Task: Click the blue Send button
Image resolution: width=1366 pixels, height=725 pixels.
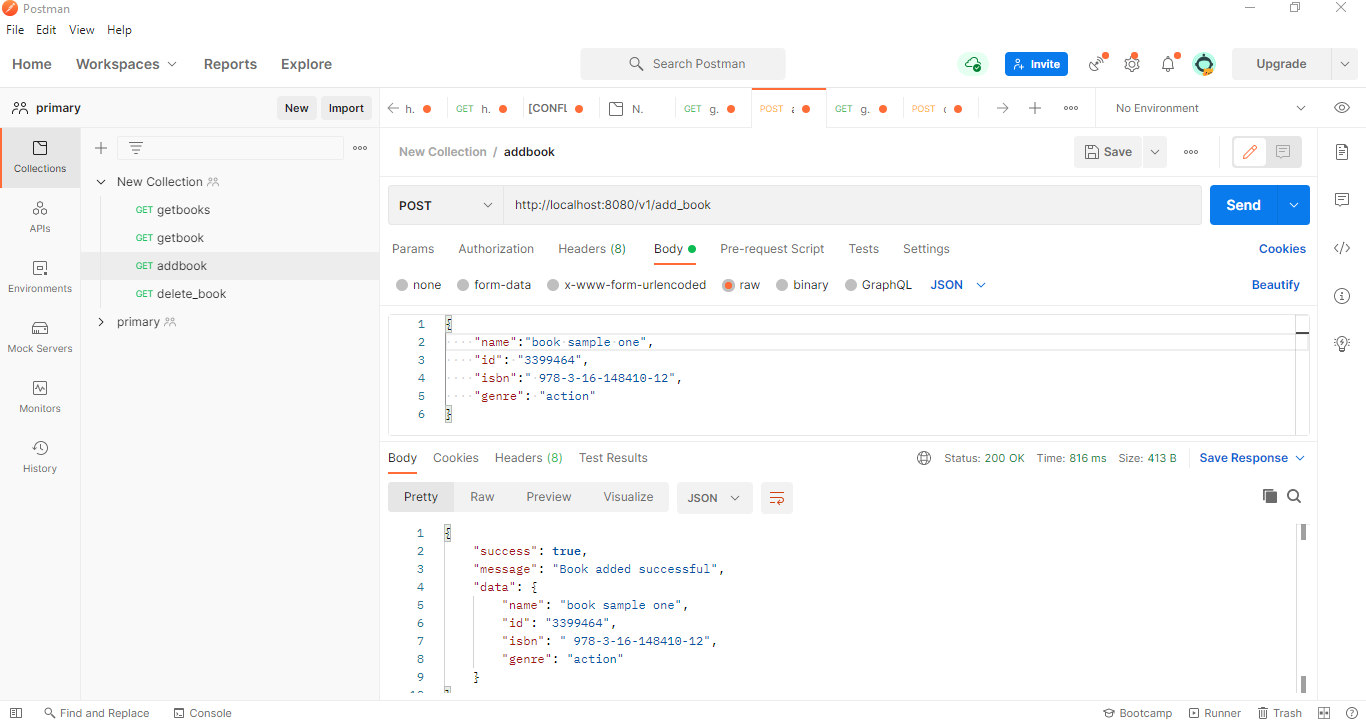Action: click(x=1243, y=205)
